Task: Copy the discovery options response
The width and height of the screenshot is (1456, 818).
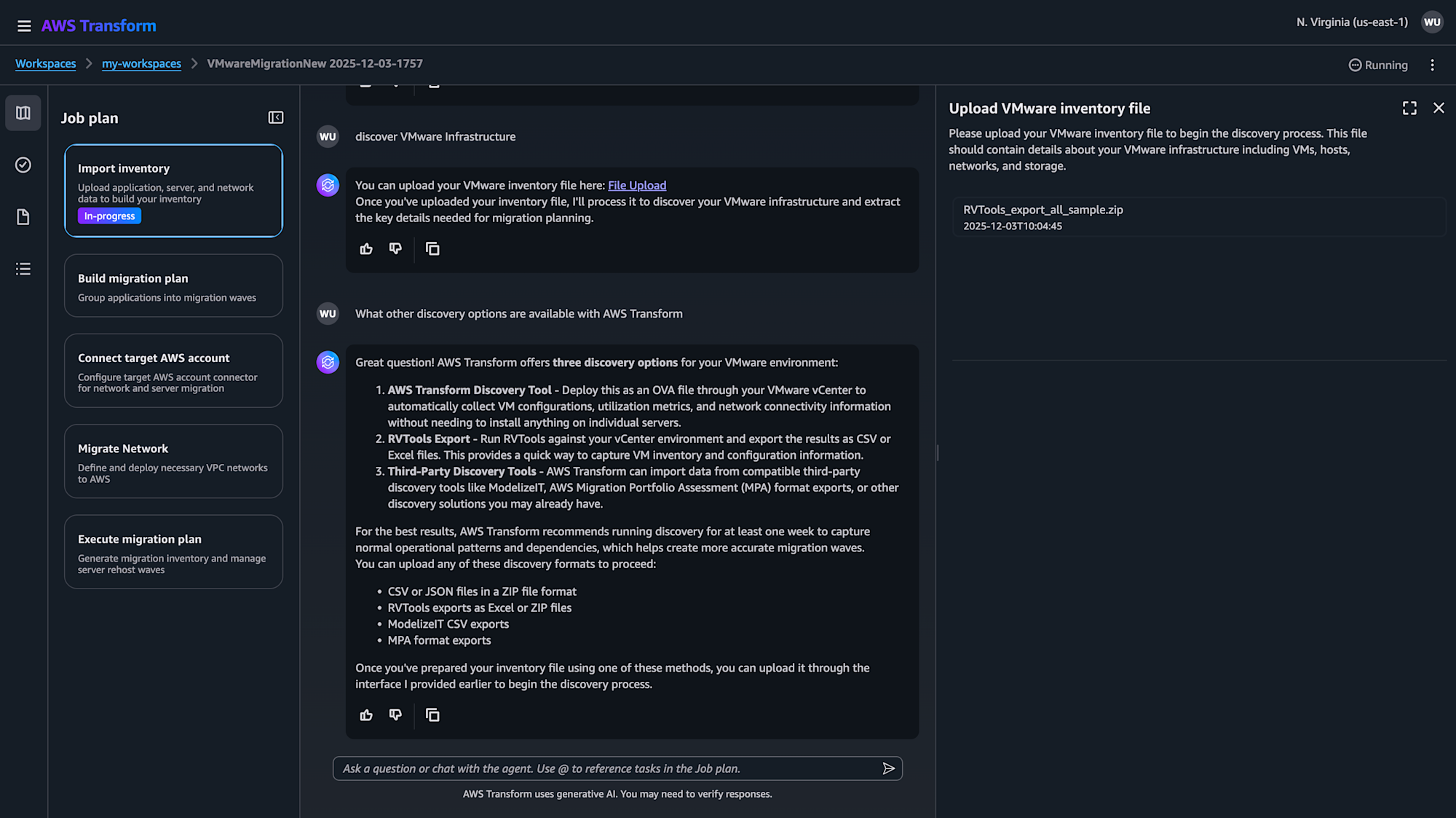Action: click(x=432, y=715)
